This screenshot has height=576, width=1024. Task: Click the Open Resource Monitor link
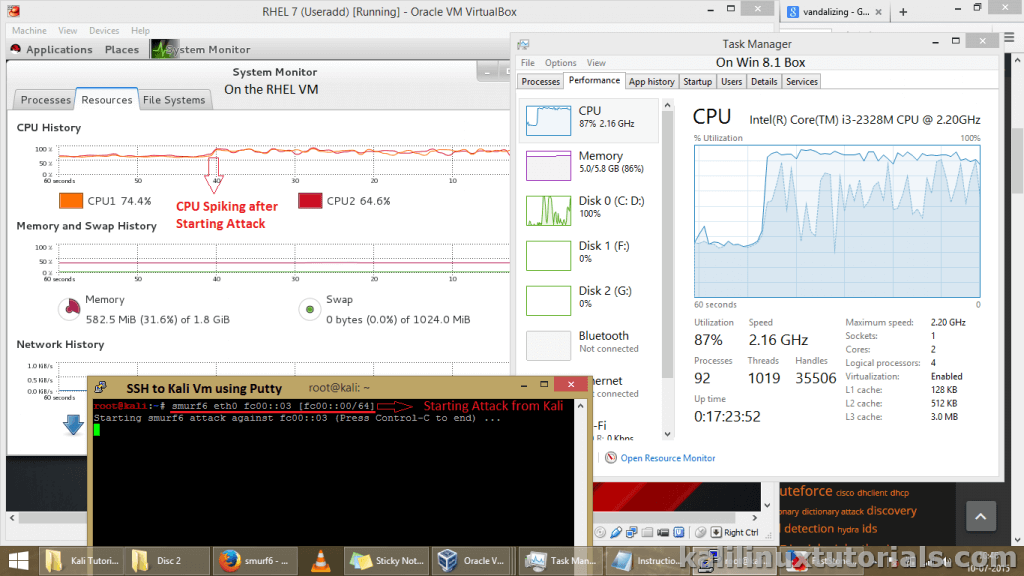[667, 458]
